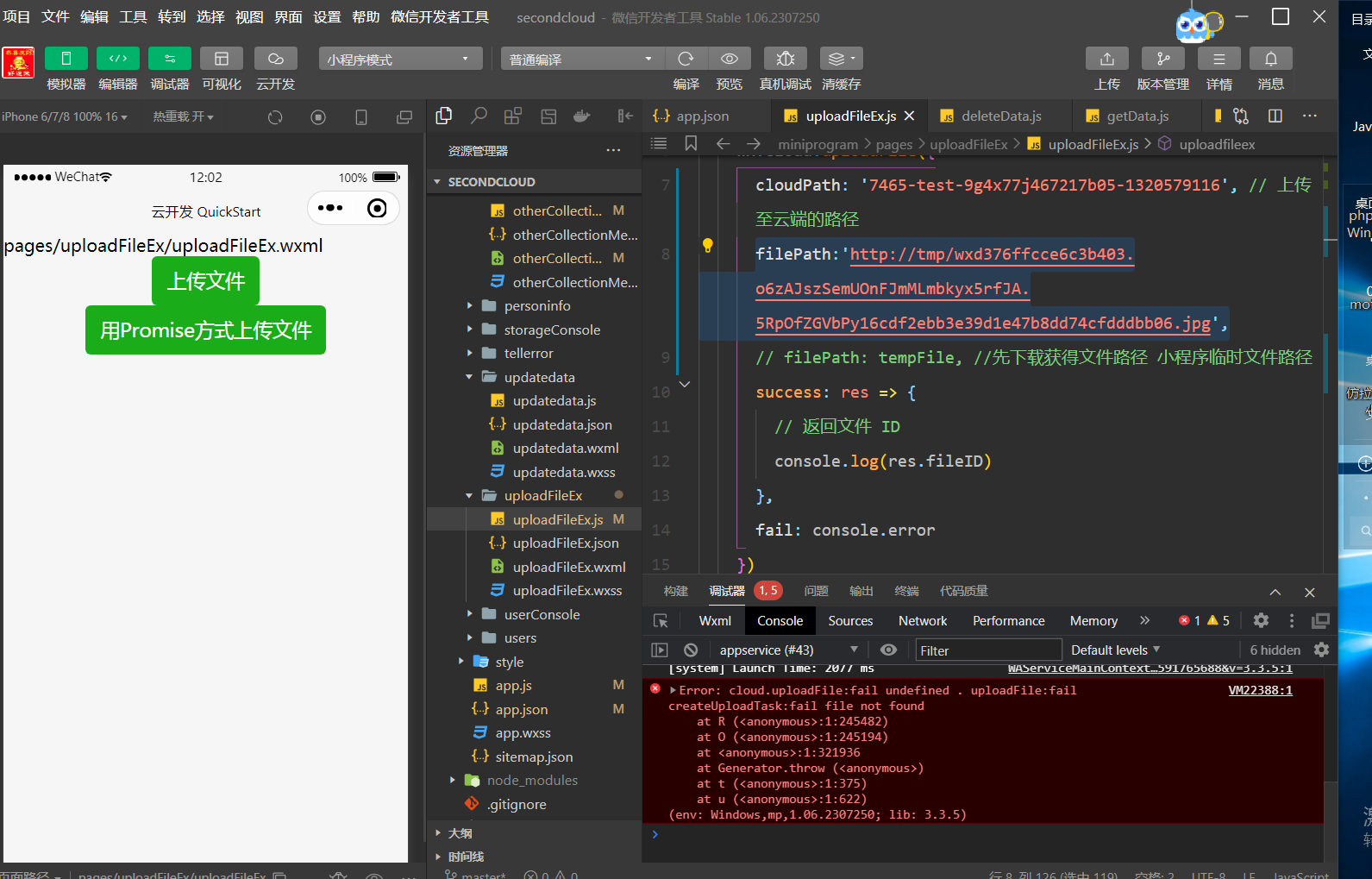This screenshot has width=1372, height=879.
Task: Click the upload icon in the toolbar
Action: (x=1106, y=59)
